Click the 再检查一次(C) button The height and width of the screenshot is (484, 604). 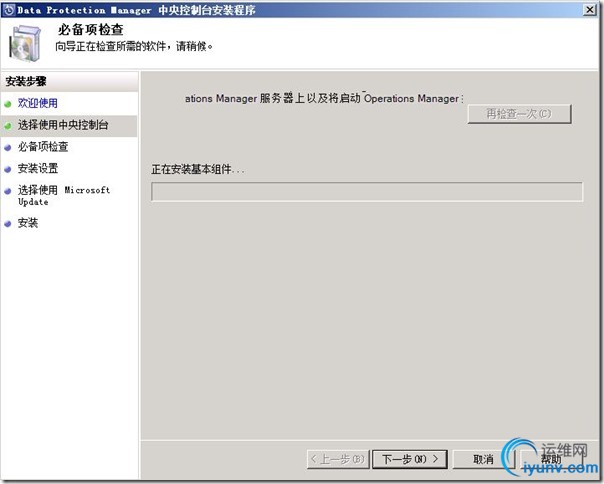pyautogui.click(x=519, y=114)
